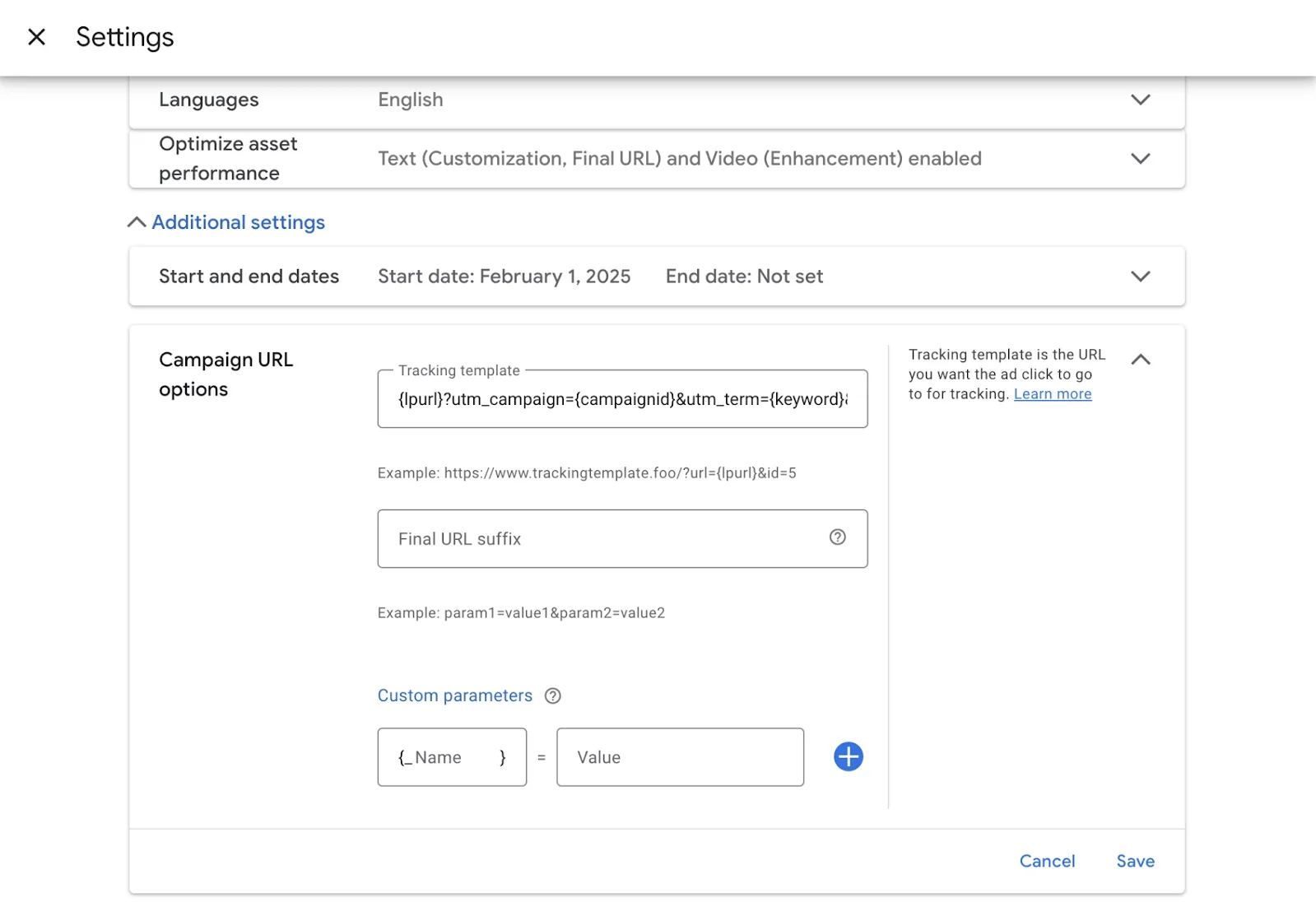
Task: Click Start and end dates label
Action: 249,277
